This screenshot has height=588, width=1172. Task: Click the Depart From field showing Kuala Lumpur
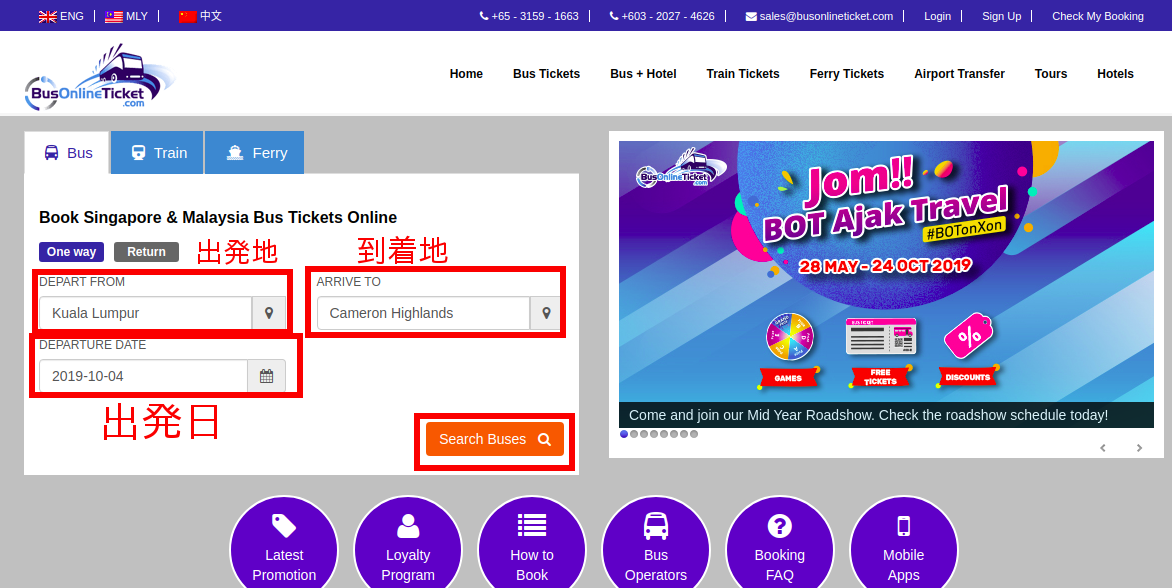(146, 313)
